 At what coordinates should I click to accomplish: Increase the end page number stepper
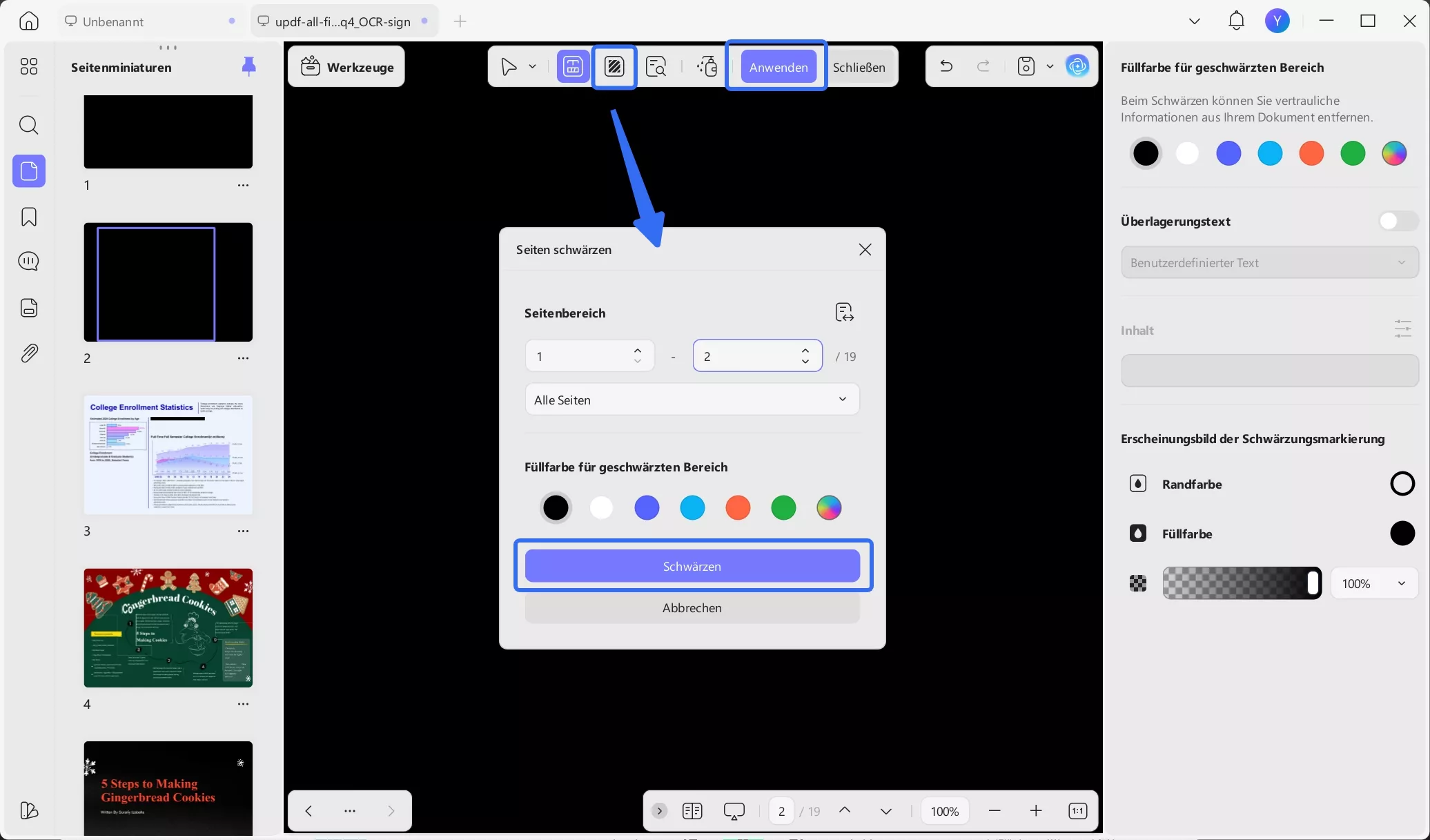click(805, 351)
